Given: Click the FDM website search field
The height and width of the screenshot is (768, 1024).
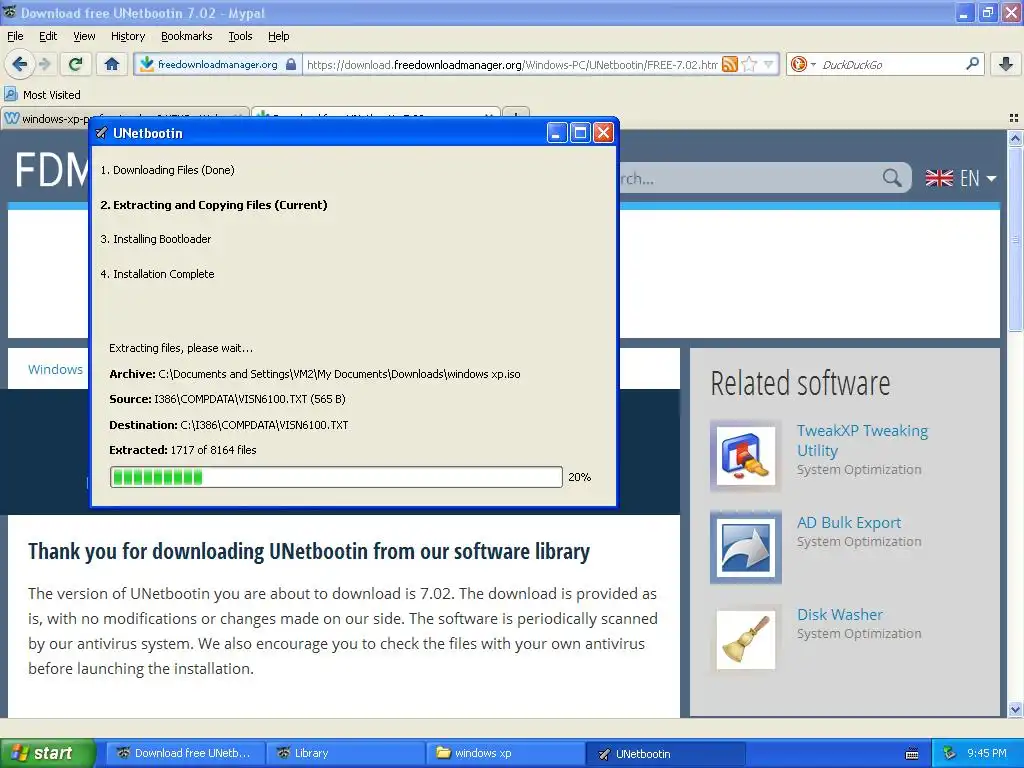Looking at the screenshot, I should pos(751,178).
